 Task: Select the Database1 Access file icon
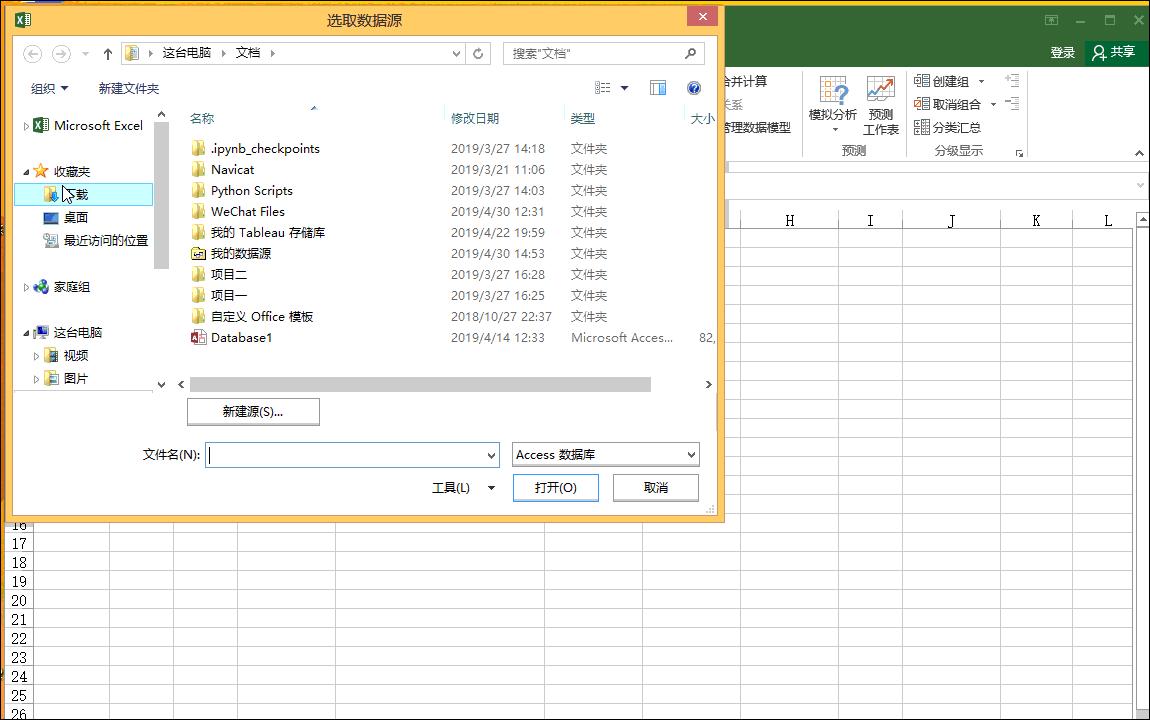198,338
